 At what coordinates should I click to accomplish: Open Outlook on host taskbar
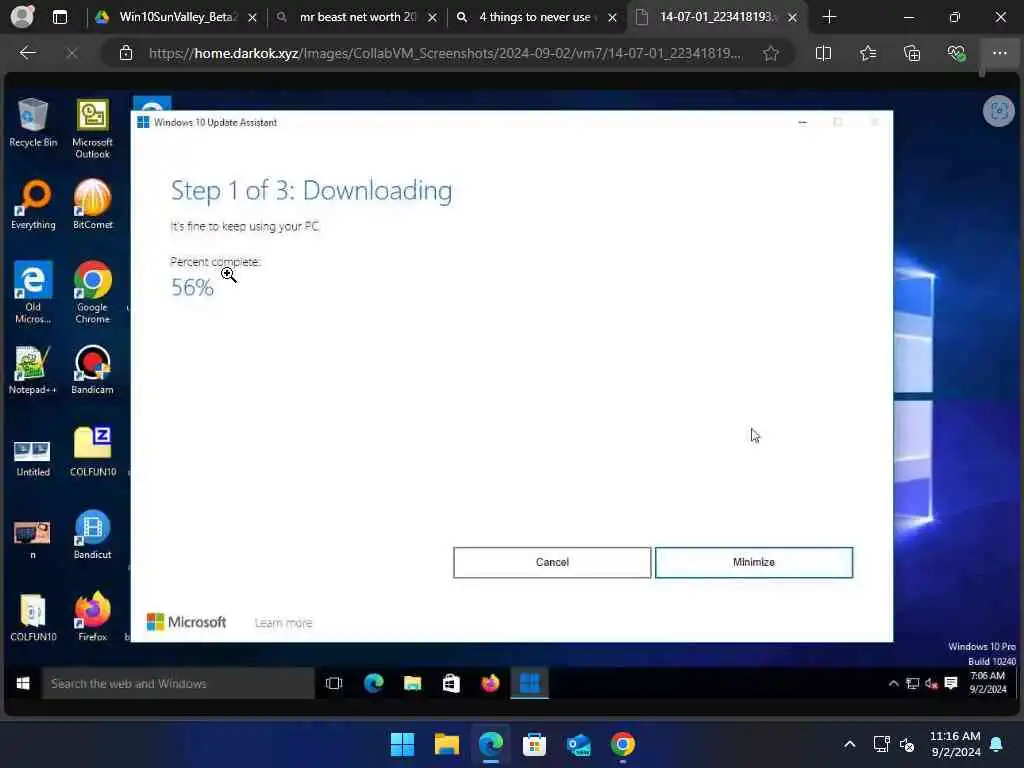click(x=579, y=744)
